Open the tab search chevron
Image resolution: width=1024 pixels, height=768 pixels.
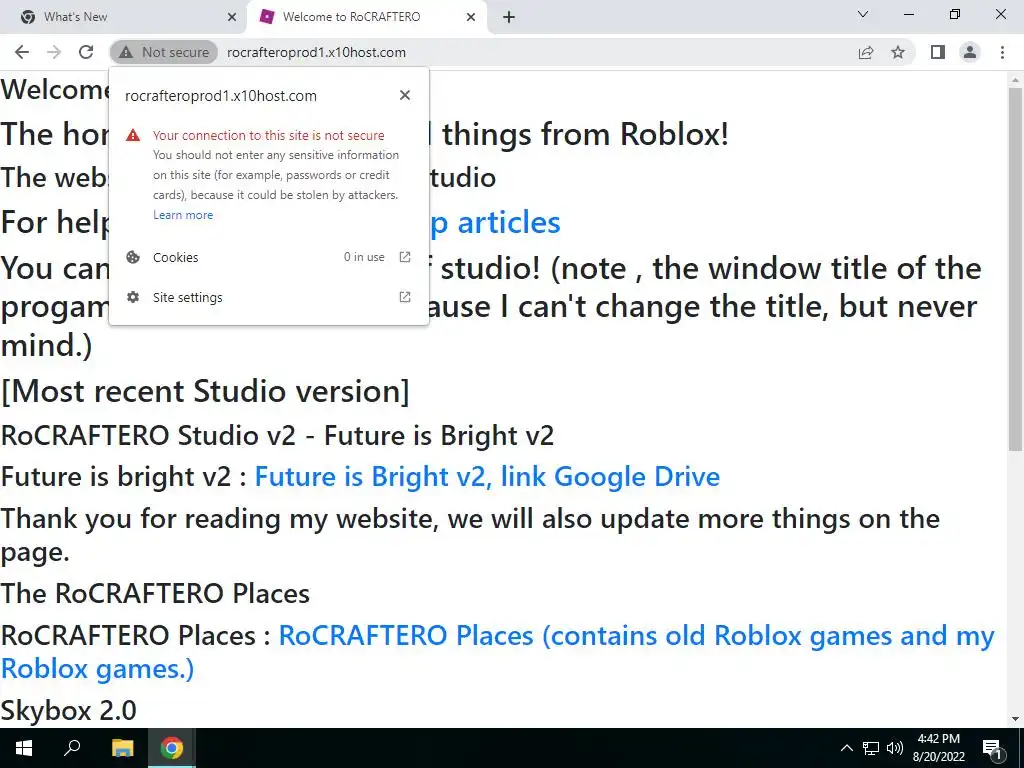(x=863, y=14)
